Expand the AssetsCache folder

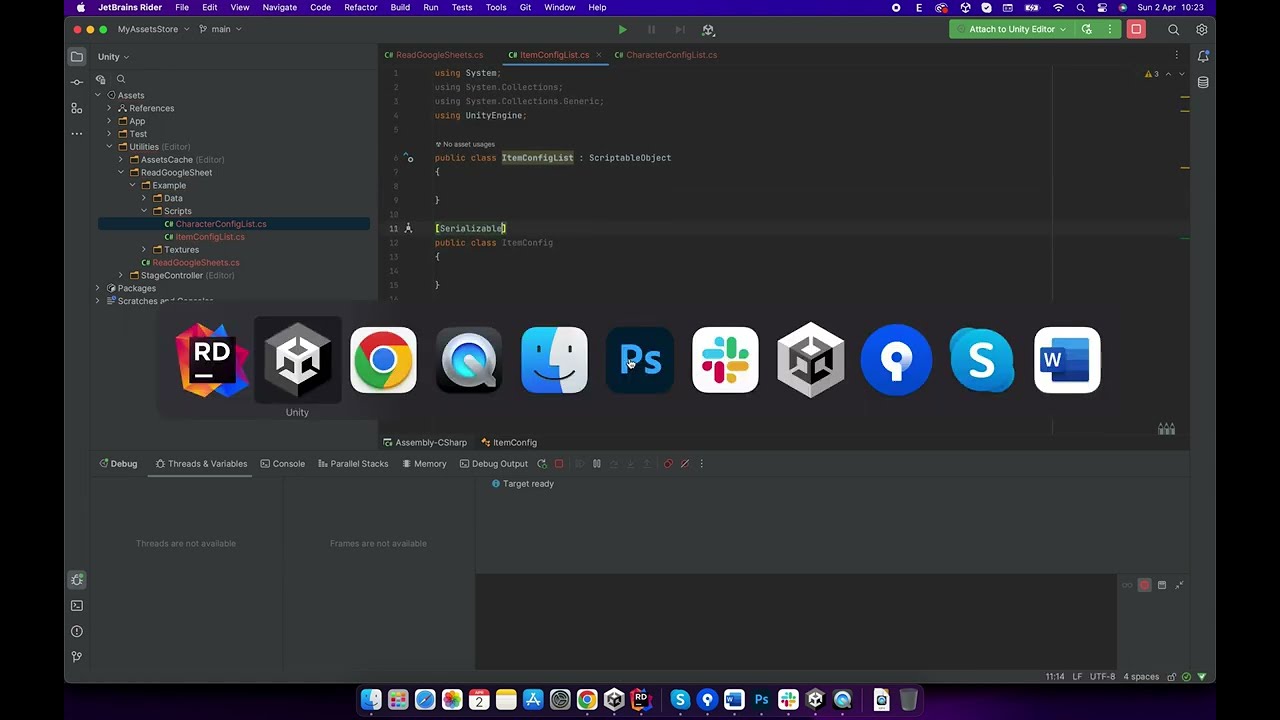point(121,160)
